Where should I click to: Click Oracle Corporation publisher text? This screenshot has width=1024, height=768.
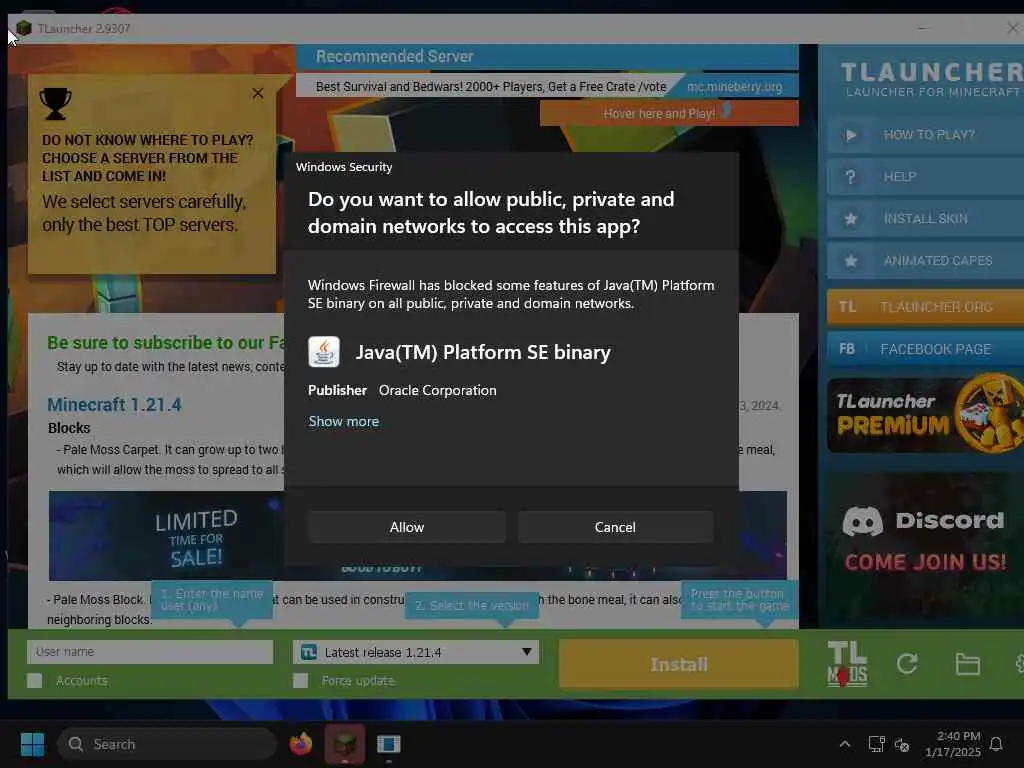point(438,391)
